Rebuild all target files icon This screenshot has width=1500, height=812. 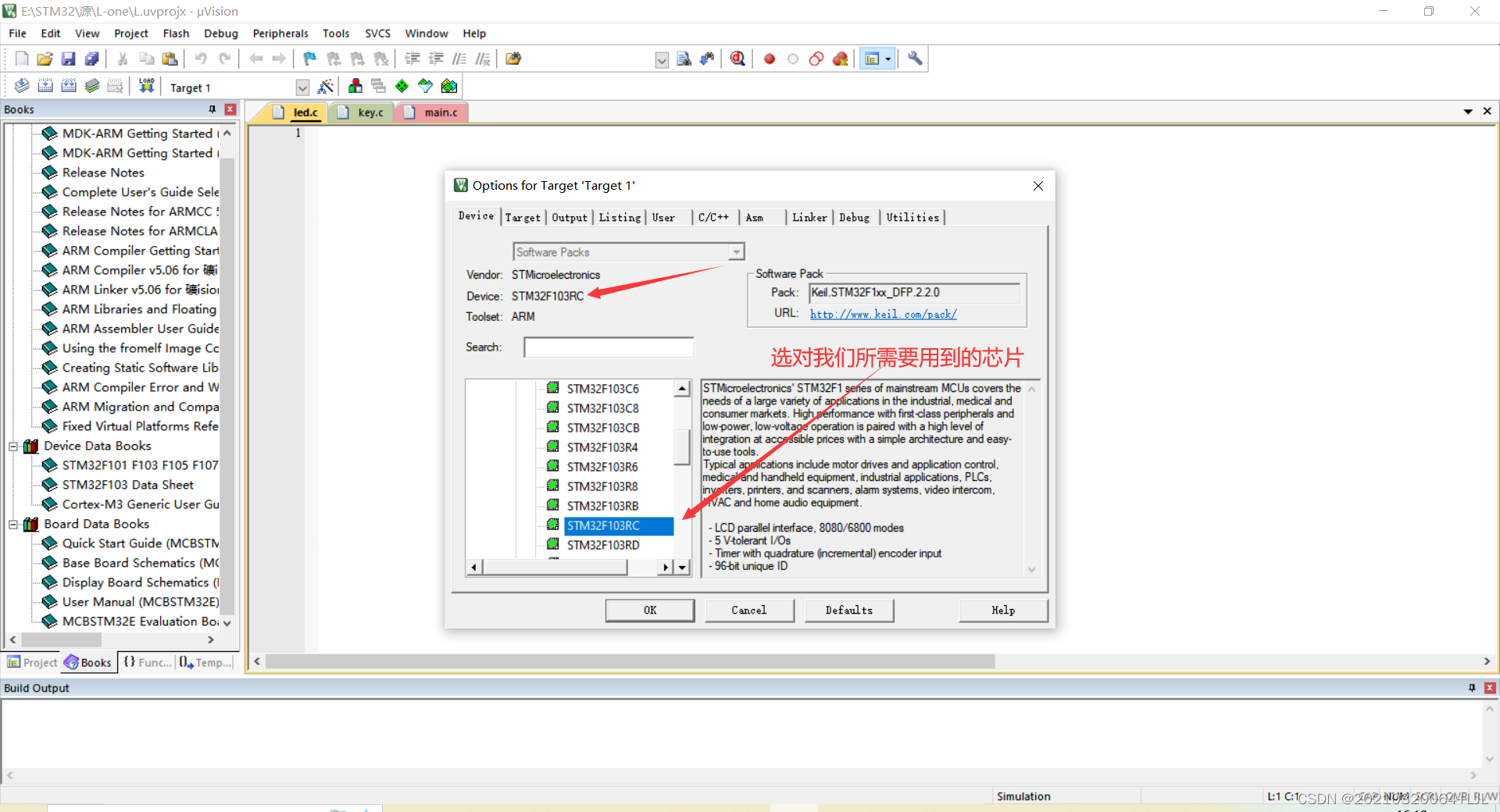pos(69,86)
